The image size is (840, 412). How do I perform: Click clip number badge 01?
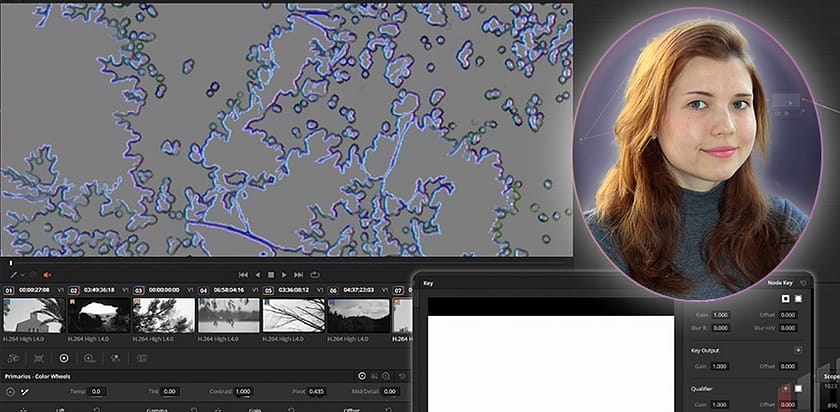[x=9, y=290]
